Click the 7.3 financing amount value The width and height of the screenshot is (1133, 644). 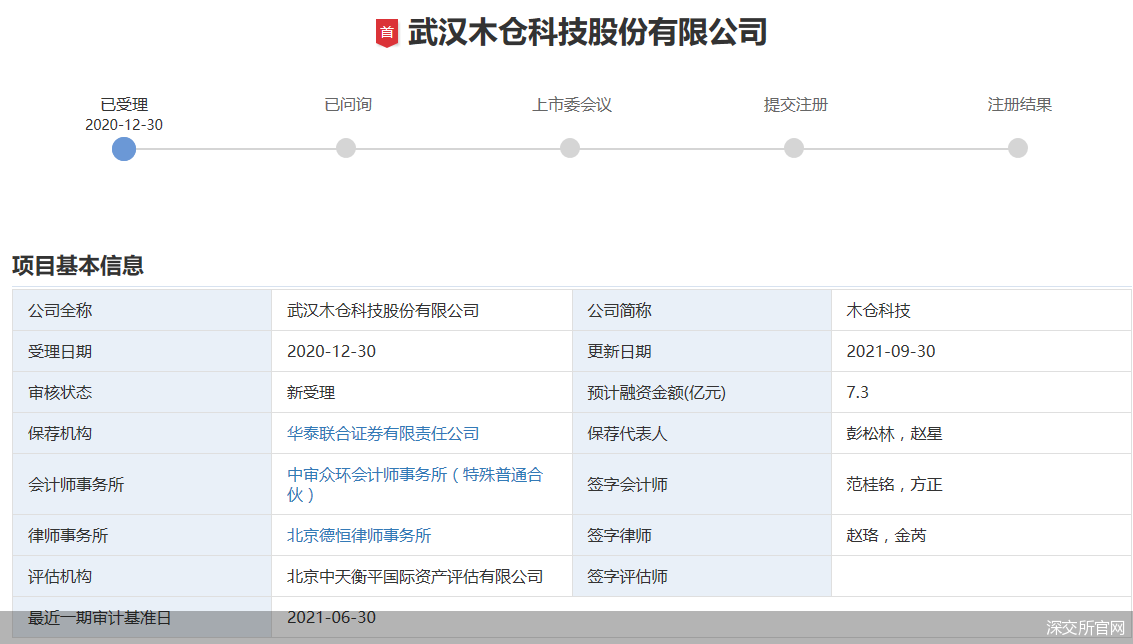pos(858,392)
